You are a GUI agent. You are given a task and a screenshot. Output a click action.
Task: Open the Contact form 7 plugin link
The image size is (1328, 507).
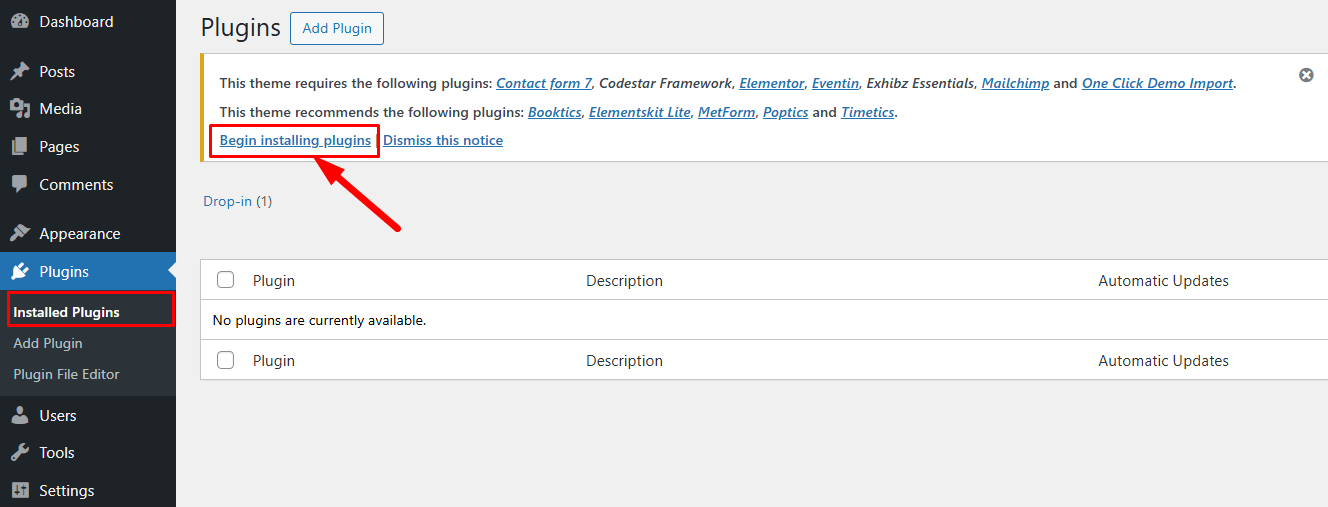[x=544, y=83]
